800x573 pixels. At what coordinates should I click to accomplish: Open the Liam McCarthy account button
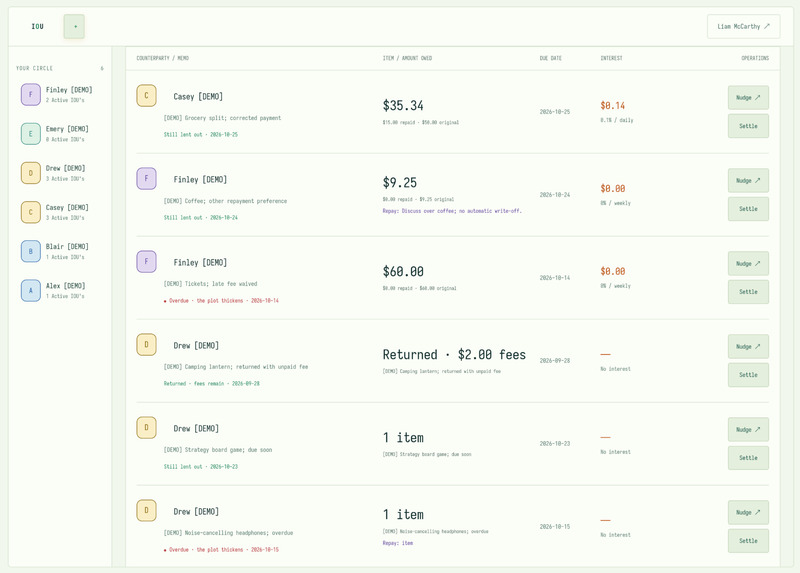(743, 27)
